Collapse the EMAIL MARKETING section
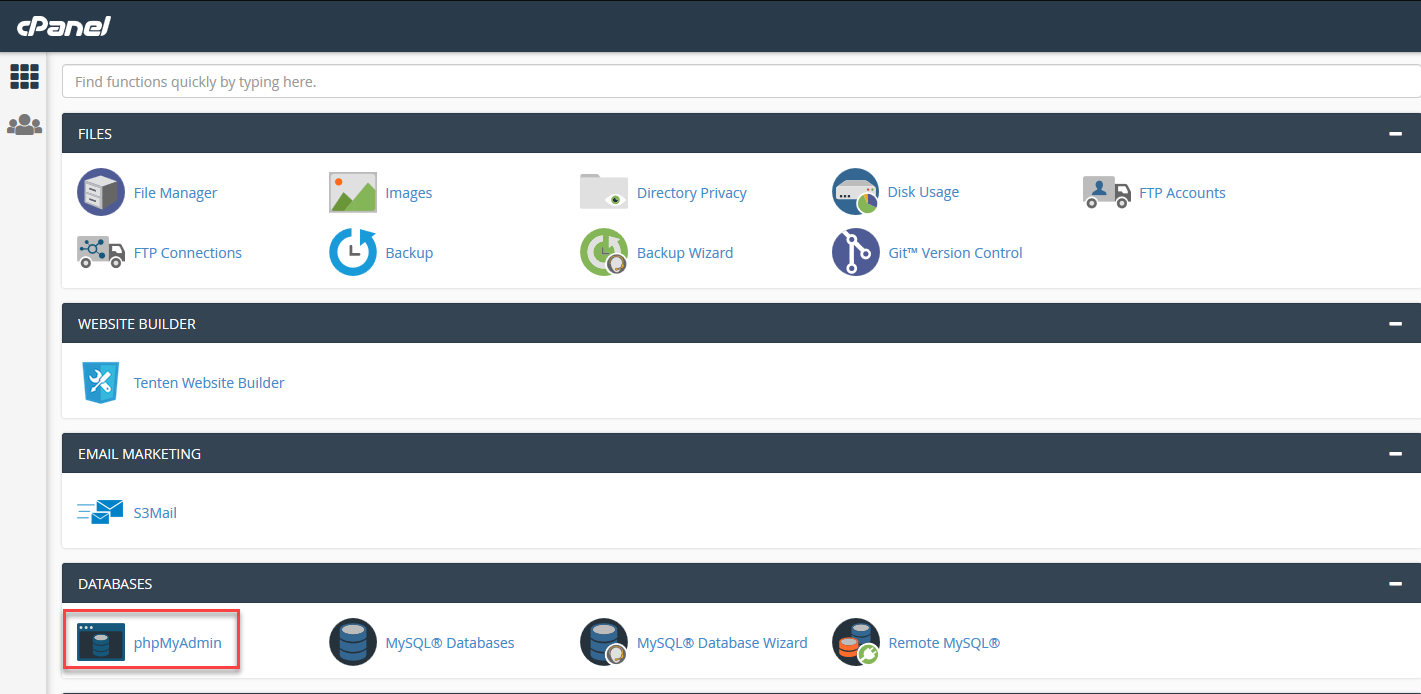The height and width of the screenshot is (694, 1421). [1395, 453]
